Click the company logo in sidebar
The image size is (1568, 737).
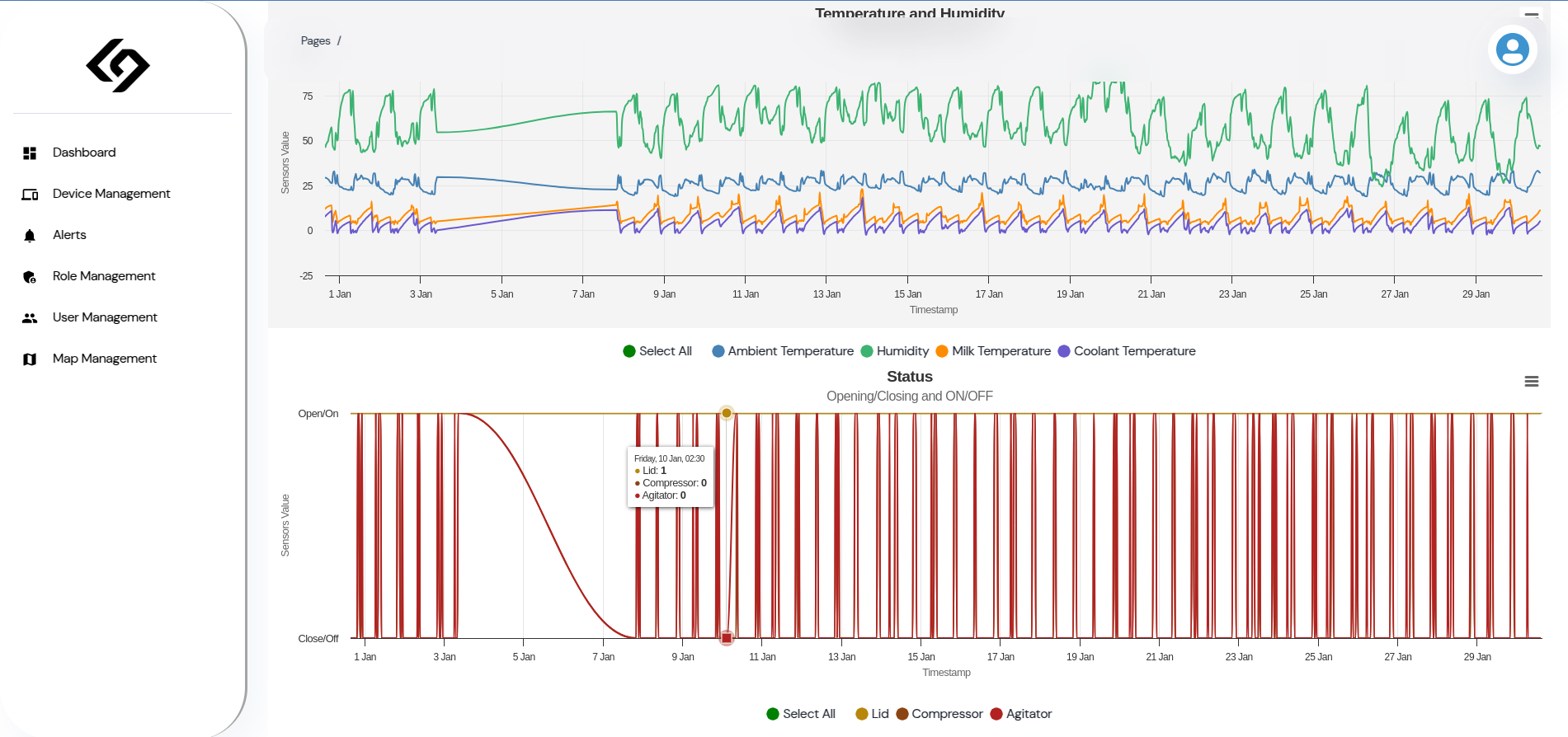pyautogui.click(x=118, y=65)
